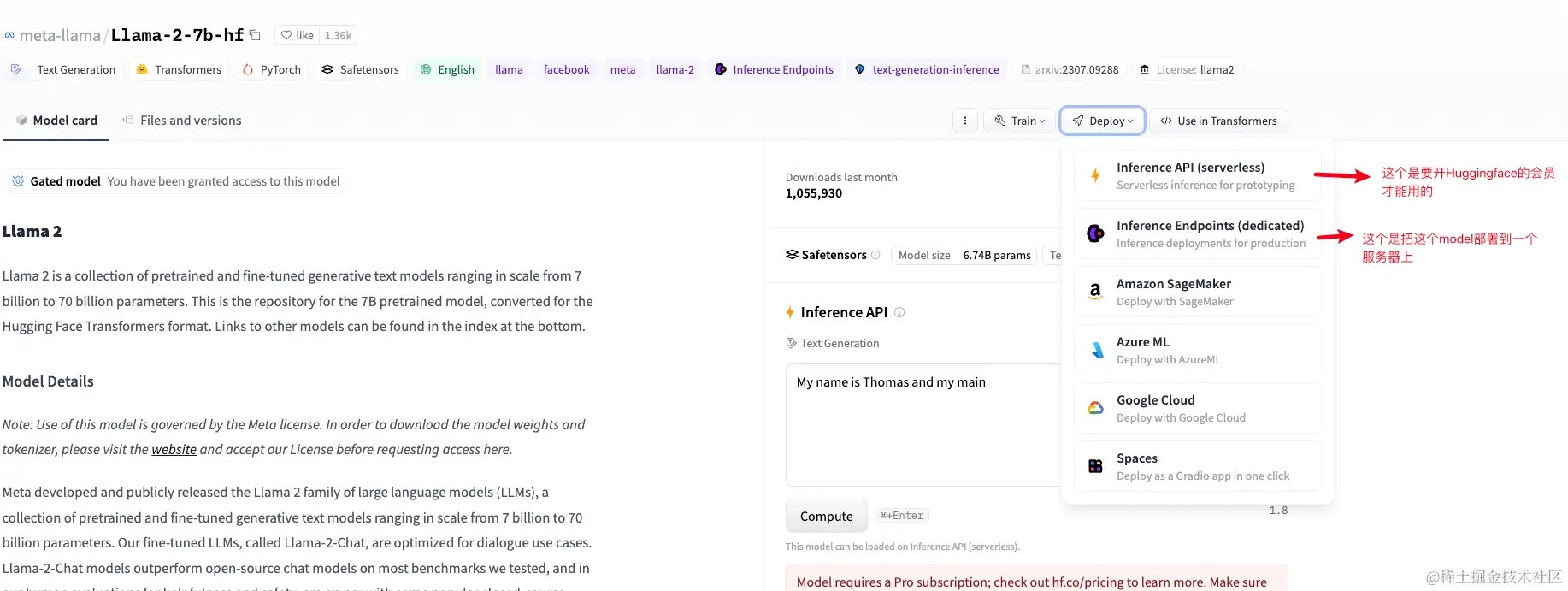Expand the Train dropdown
Viewport: 1568px width, 591px height.
coord(1019,121)
